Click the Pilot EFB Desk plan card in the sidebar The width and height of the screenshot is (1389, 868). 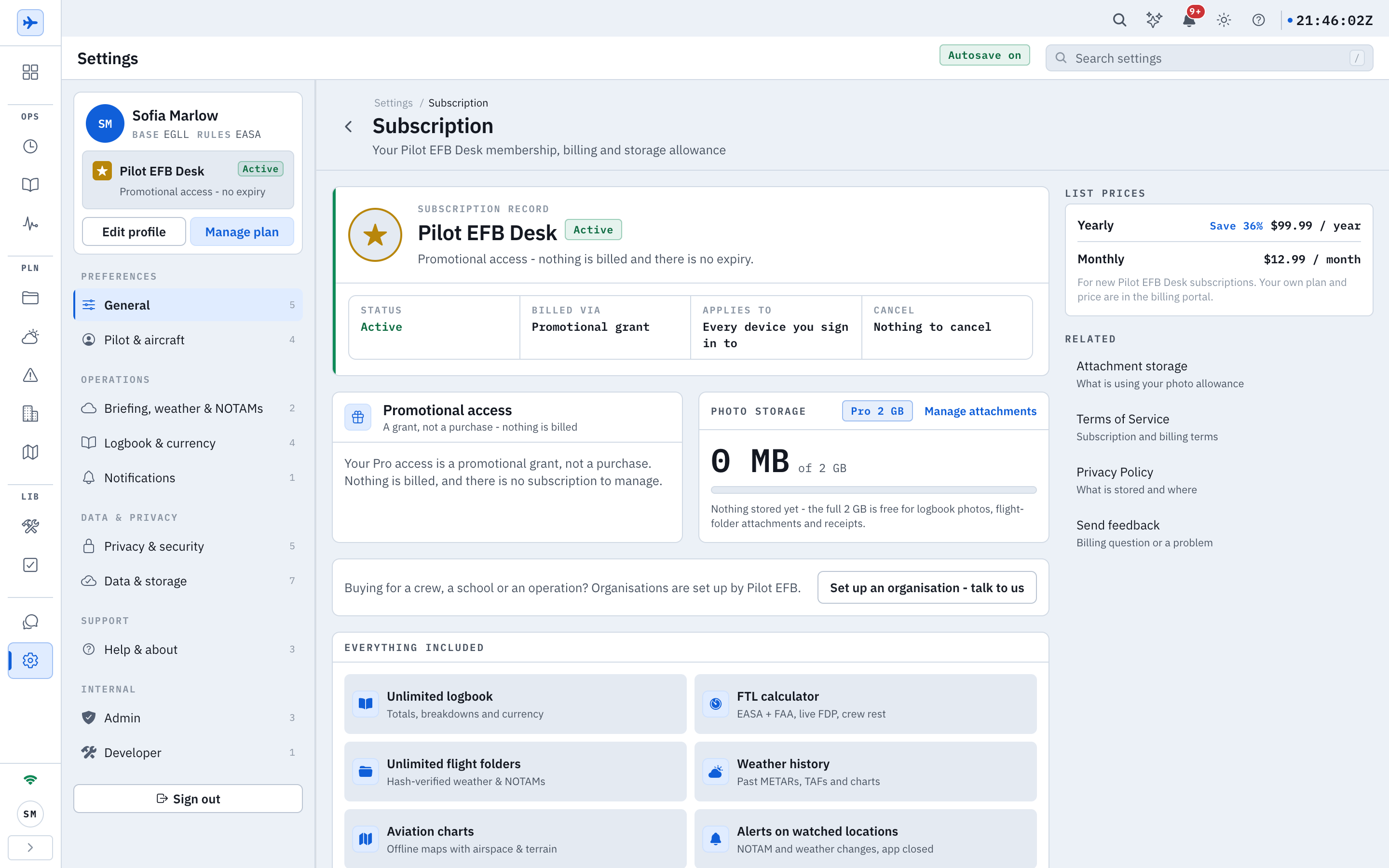[x=188, y=180]
